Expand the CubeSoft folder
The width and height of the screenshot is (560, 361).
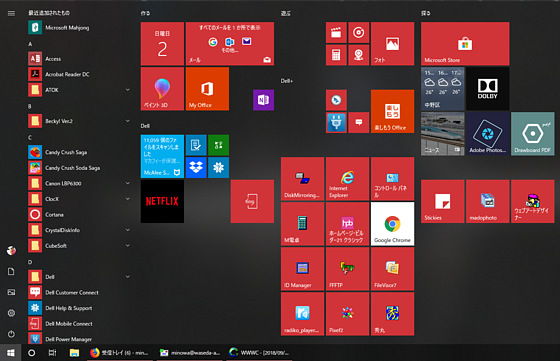point(79,246)
